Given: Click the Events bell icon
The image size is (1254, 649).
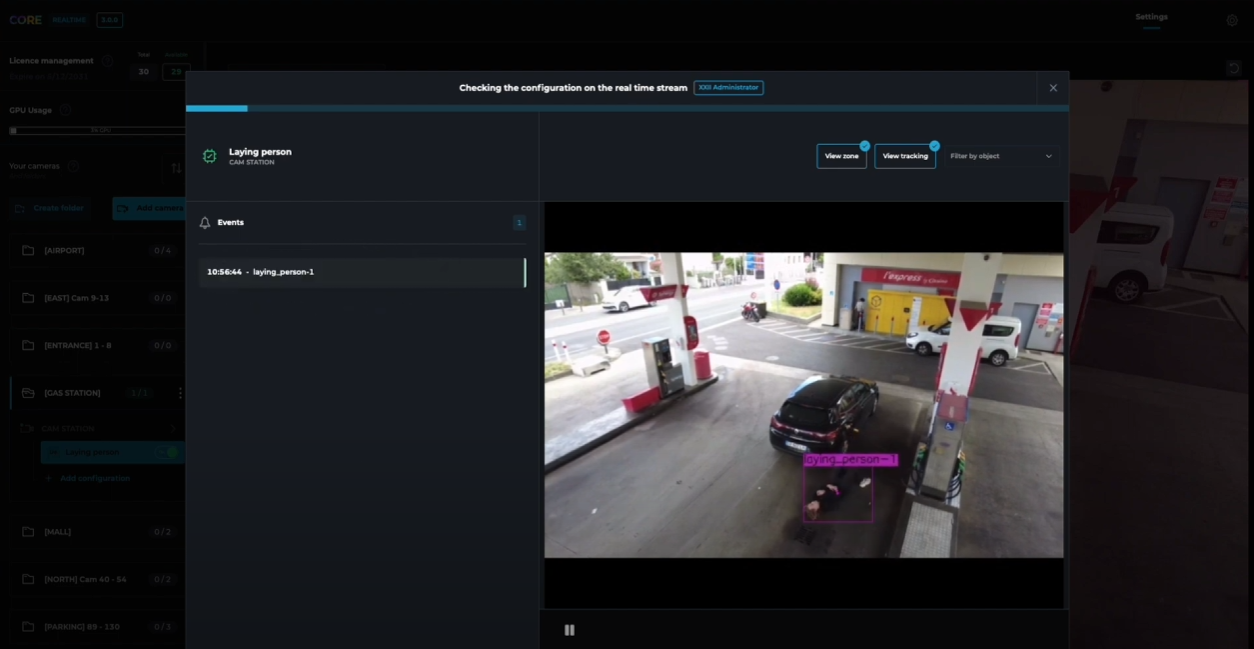Looking at the screenshot, I should (x=205, y=222).
